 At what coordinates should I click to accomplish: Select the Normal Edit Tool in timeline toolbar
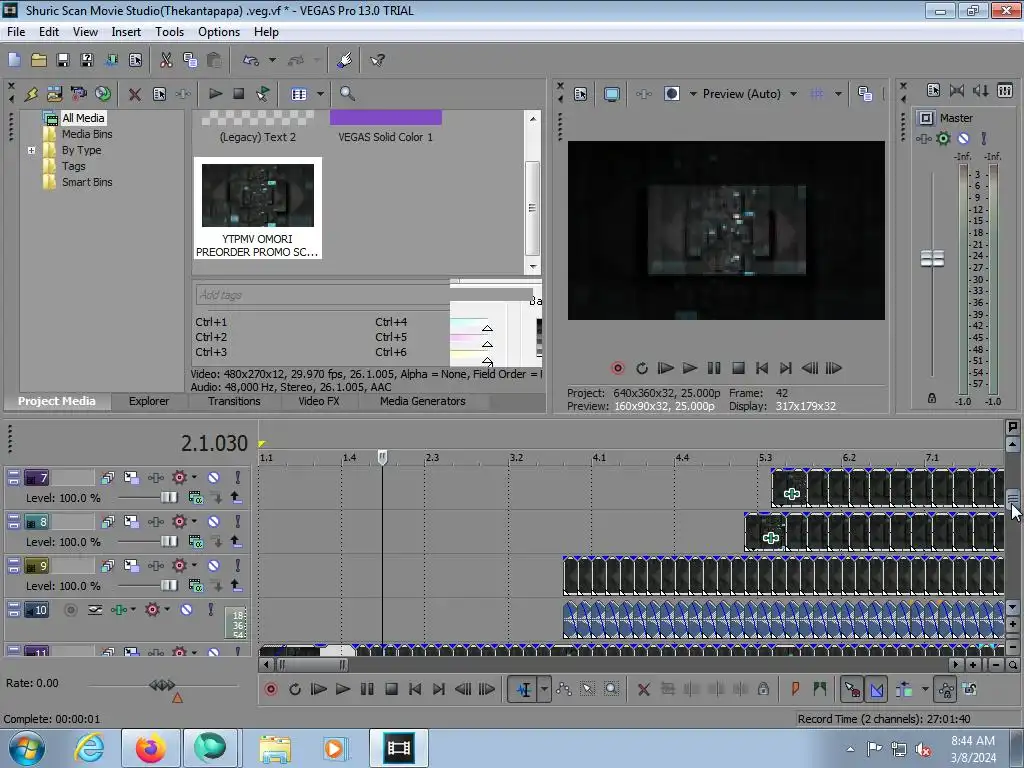[x=524, y=689]
